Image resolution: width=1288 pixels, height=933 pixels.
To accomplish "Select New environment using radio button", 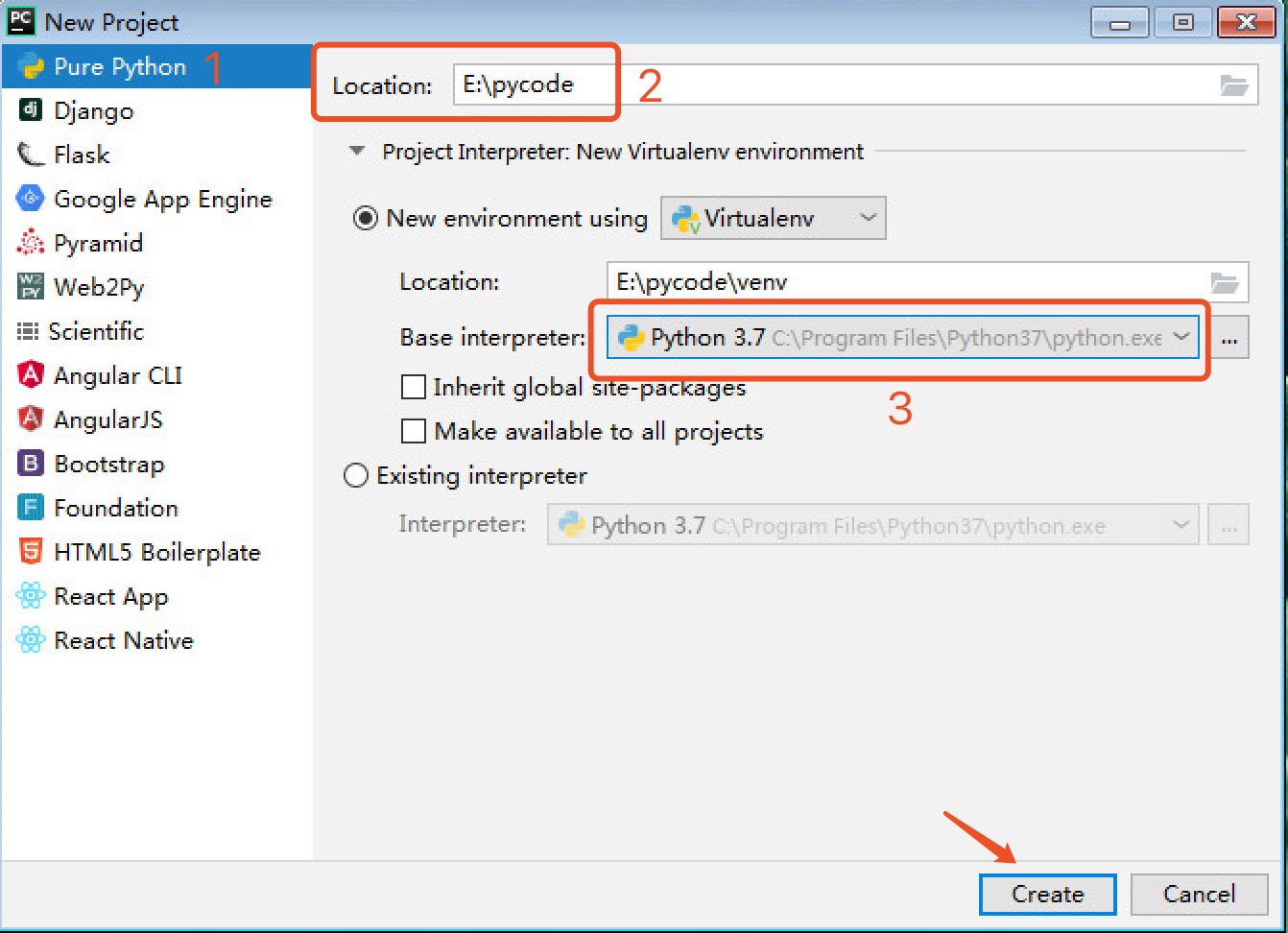I will 366,218.
